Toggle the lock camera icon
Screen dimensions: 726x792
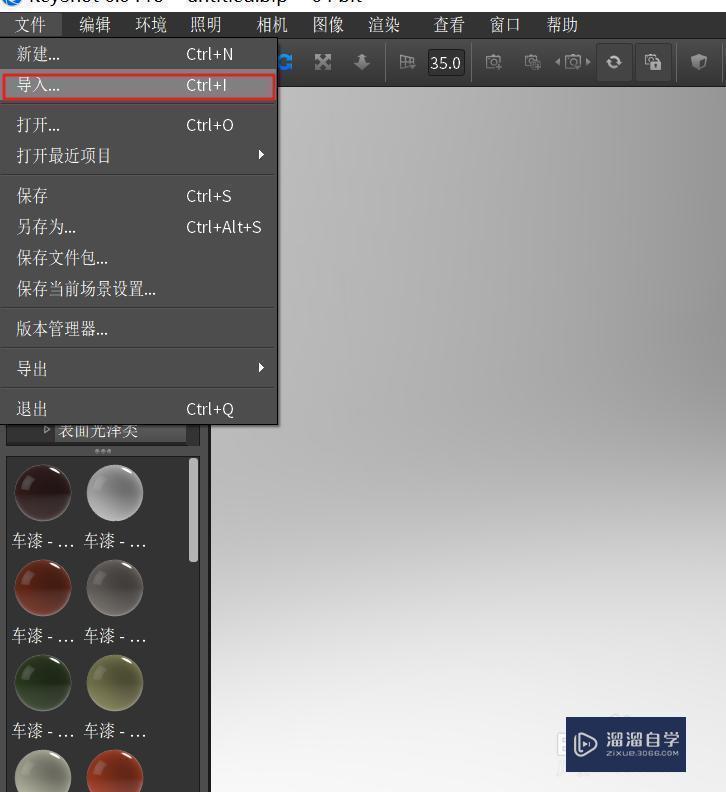click(653, 62)
